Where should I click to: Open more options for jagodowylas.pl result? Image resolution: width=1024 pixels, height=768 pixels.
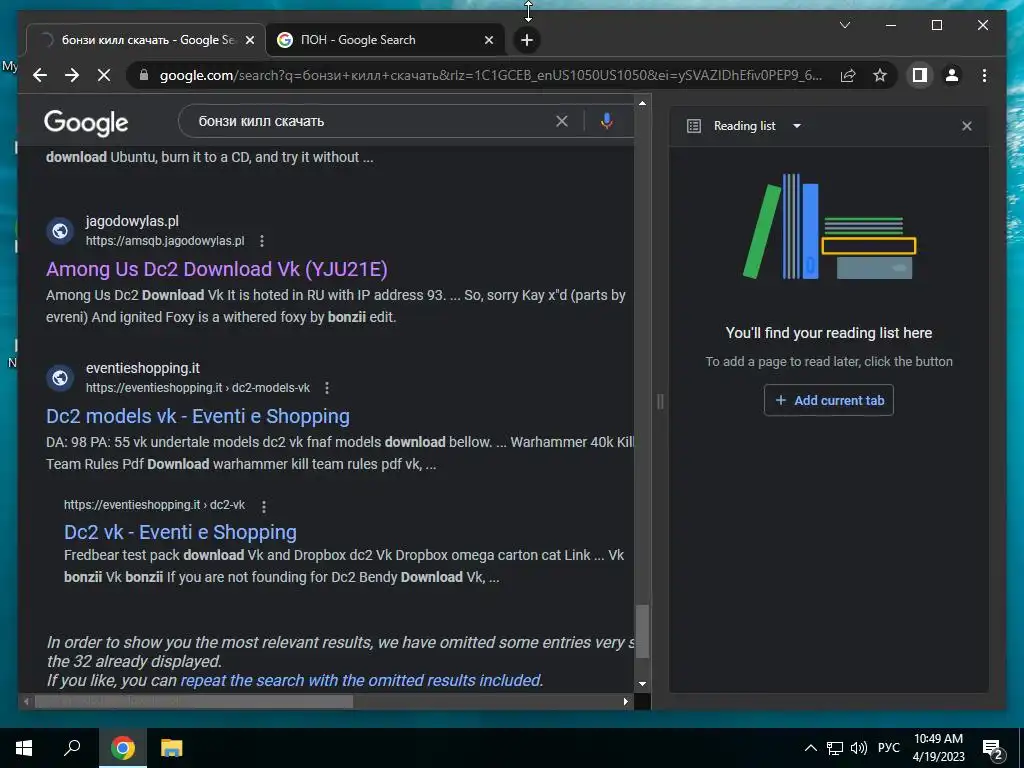click(262, 241)
